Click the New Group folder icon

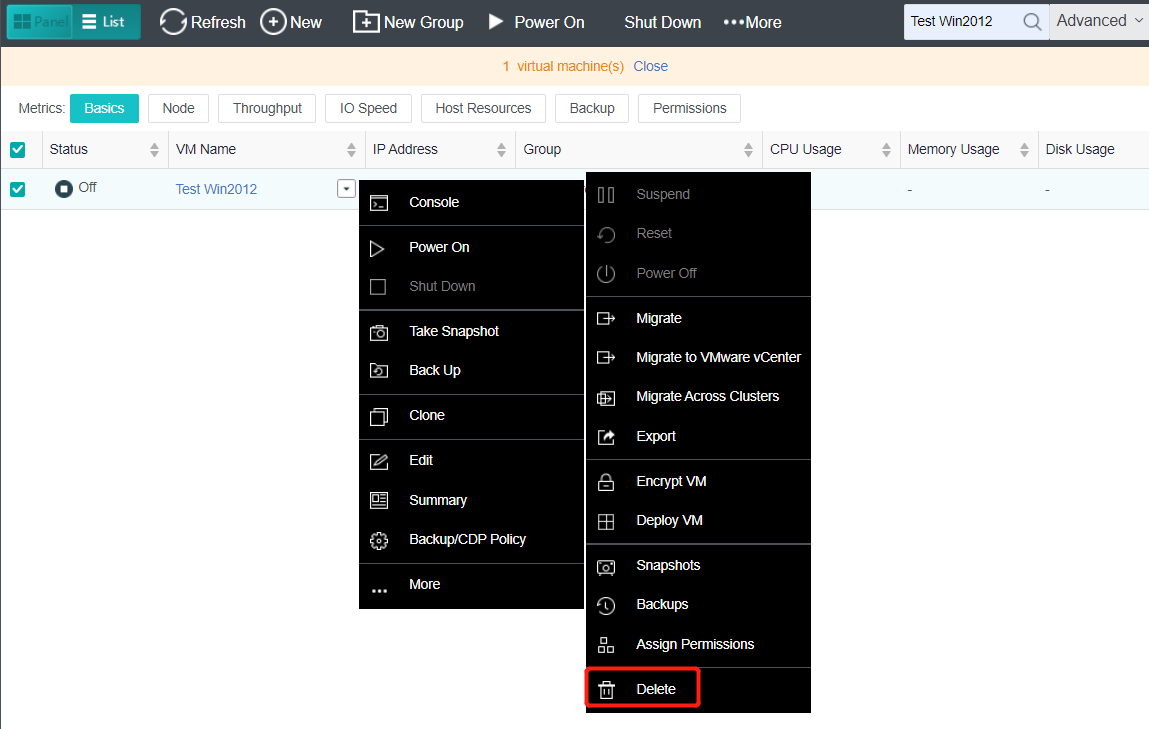367,22
